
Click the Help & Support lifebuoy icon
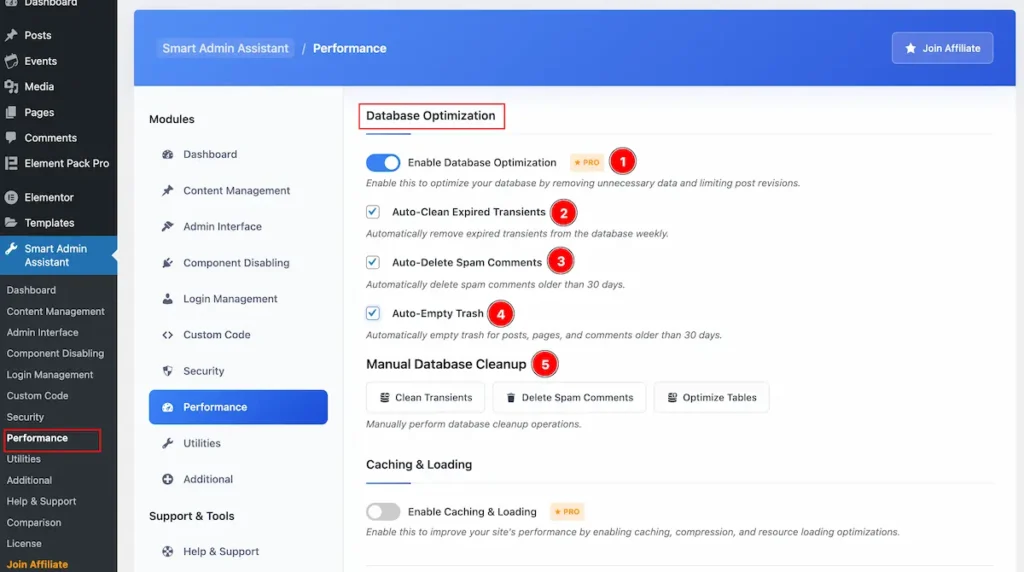tap(168, 552)
